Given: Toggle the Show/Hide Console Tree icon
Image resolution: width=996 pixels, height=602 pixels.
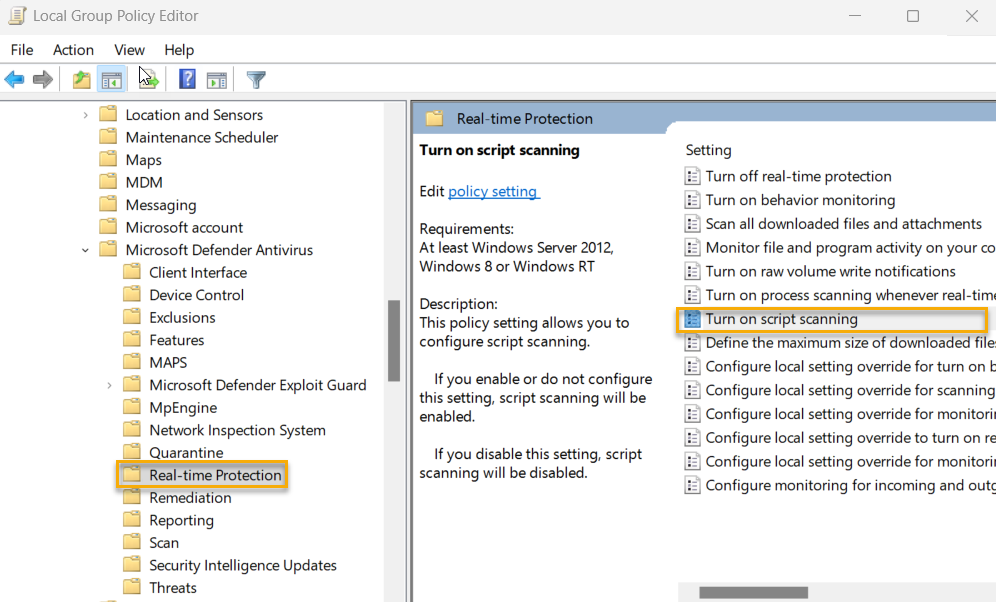Looking at the screenshot, I should click(x=111, y=79).
